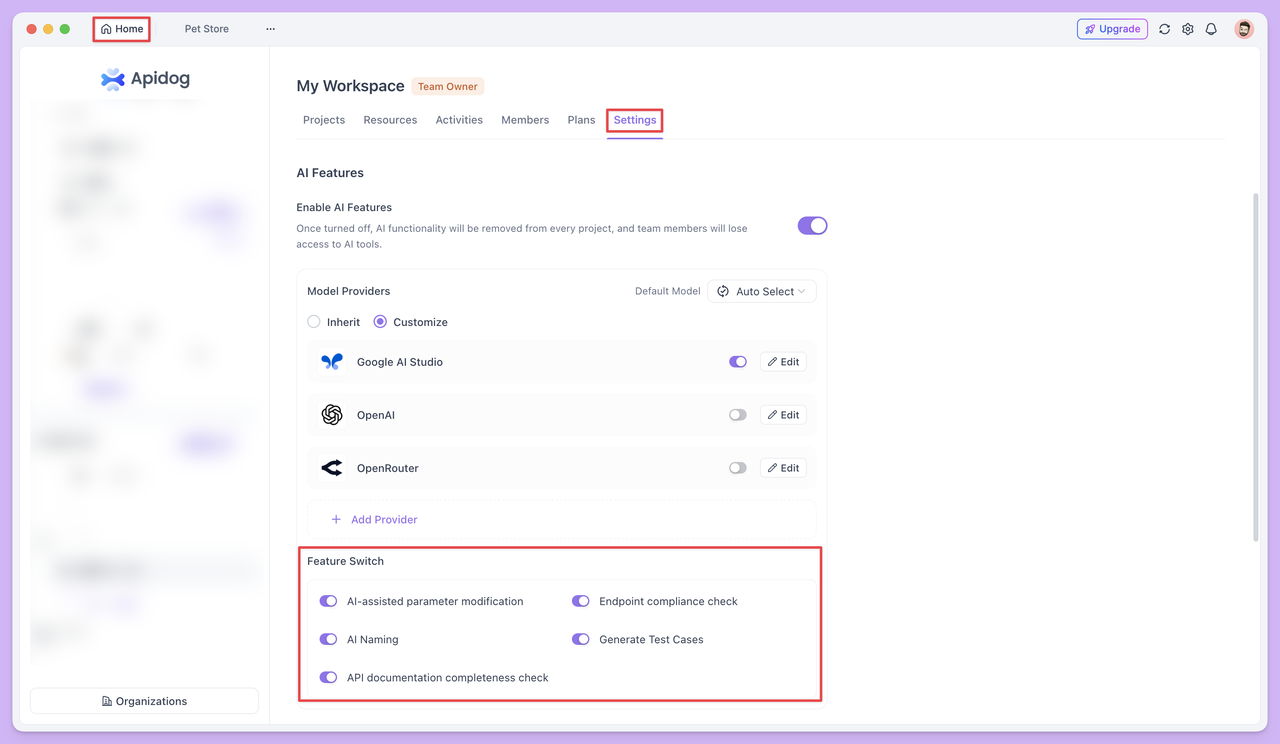1280x744 pixels.
Task: Disable the Enable AI Features toggle
Action: (812, 225)
